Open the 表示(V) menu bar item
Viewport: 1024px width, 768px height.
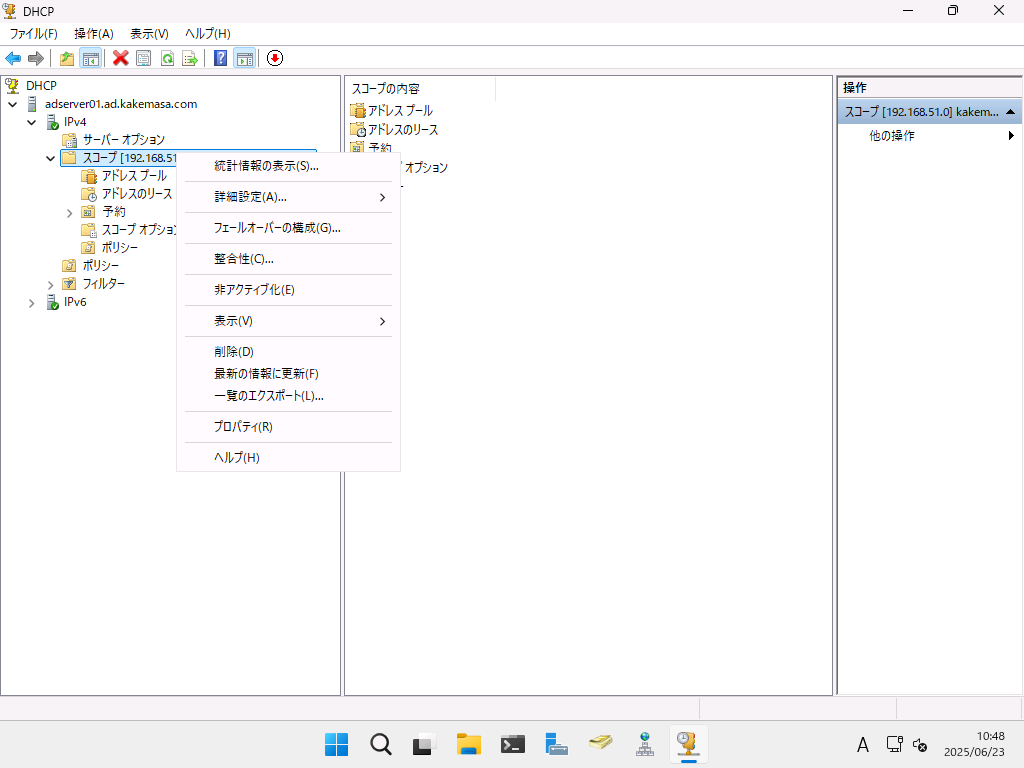pos(149,34)
